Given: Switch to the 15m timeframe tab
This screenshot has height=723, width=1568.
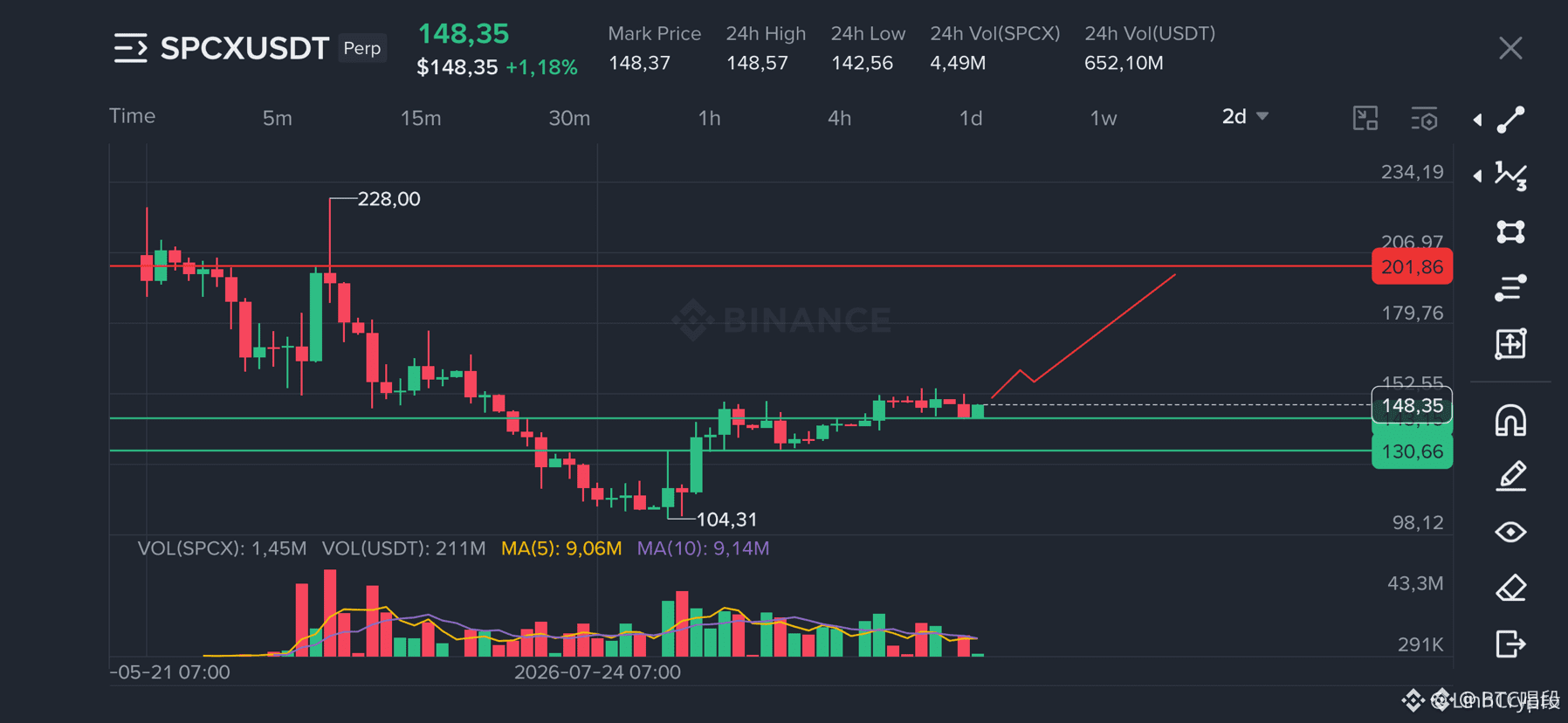Looking at the screenshot, I should tap(421, 118).
